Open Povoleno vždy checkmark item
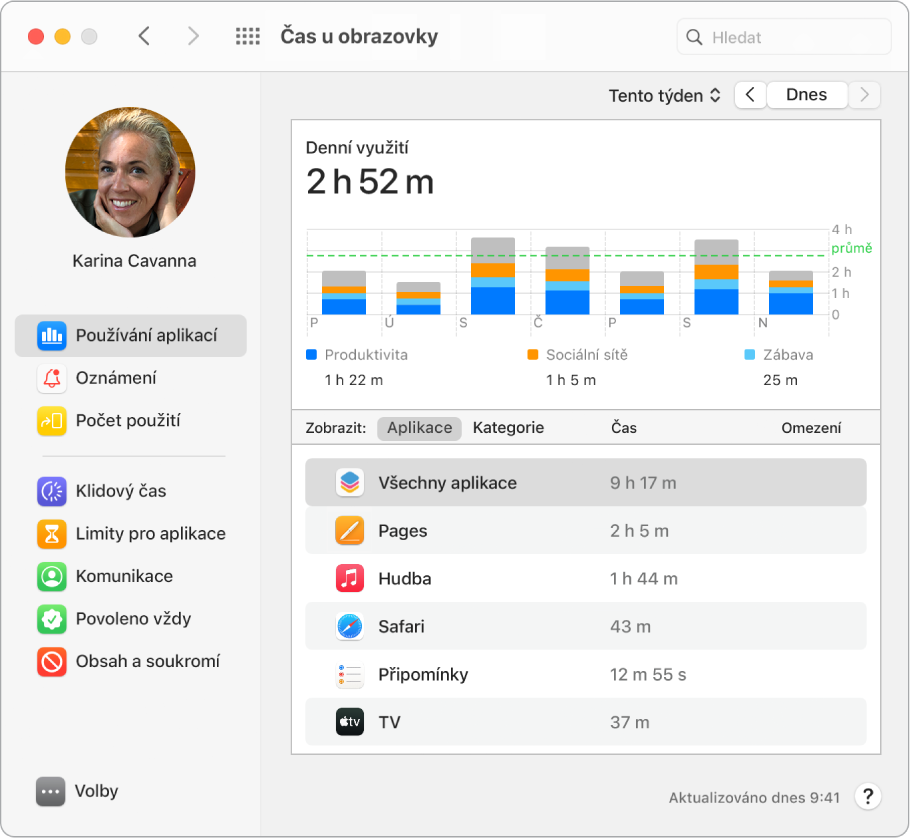Screen dimensions: 910x838 pos(133,619)
